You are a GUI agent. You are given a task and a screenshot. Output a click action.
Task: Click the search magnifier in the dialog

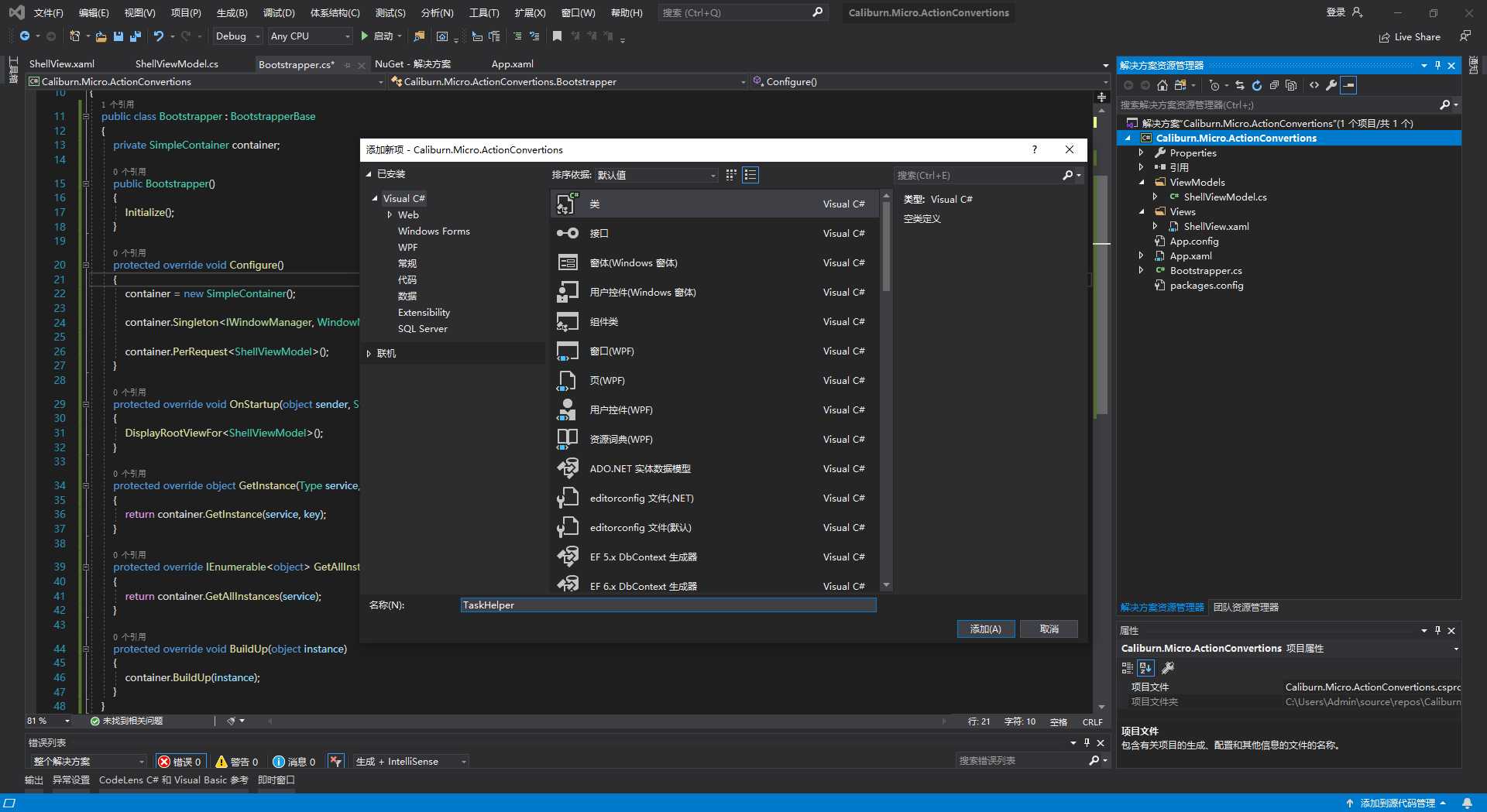1068,176
